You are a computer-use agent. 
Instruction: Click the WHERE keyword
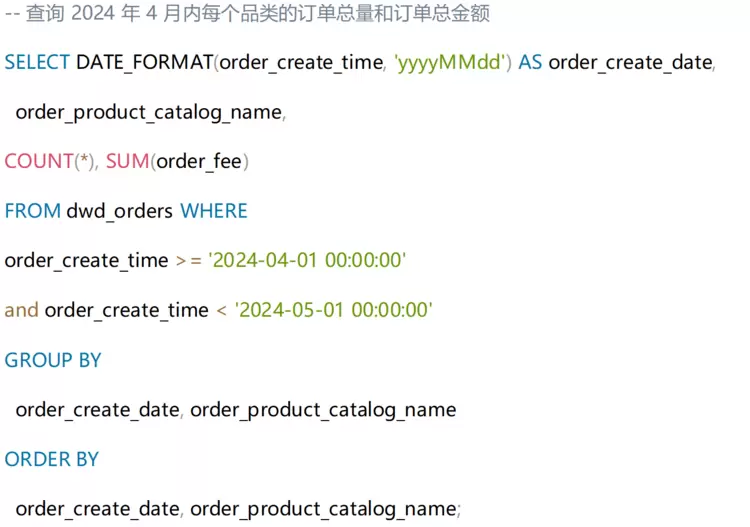[213, 211]
